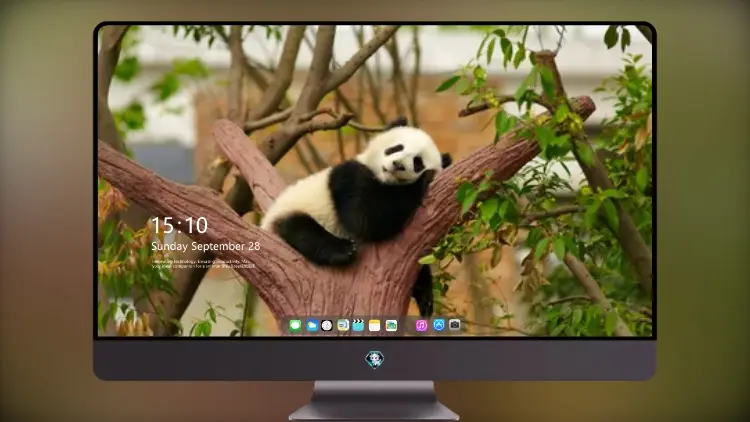The height and width of the screenshot is (422, 750).
Task: Click the 15:10 clock time
Action: (179, 225)
